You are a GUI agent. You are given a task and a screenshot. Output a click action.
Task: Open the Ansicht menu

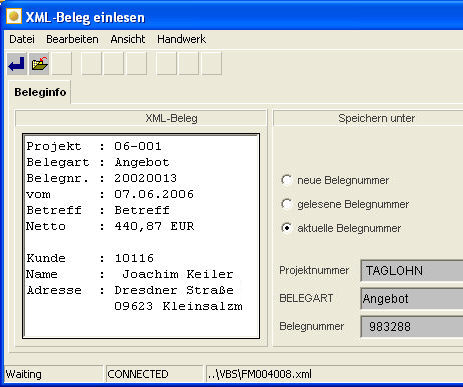click(128, 39)
